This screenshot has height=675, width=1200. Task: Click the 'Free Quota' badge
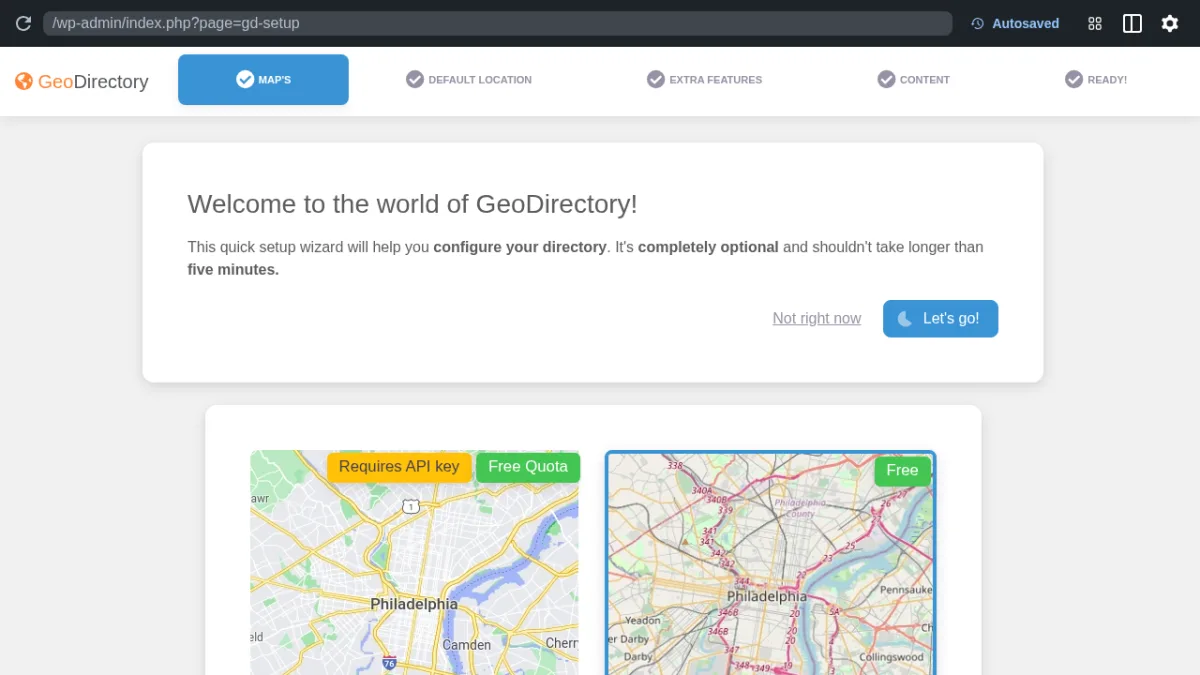(x=528, y=467)
